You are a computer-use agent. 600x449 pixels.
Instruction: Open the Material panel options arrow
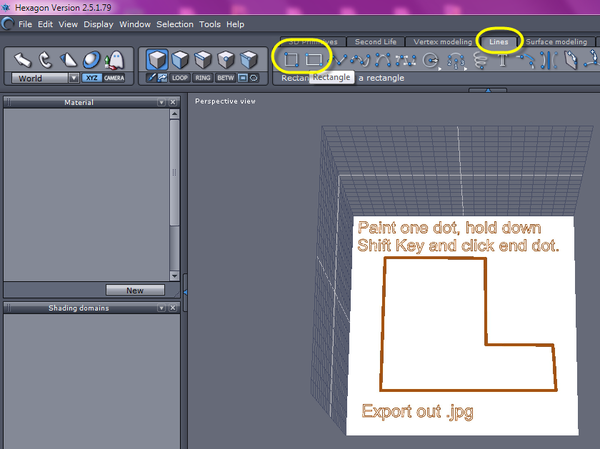pos(161,102)
